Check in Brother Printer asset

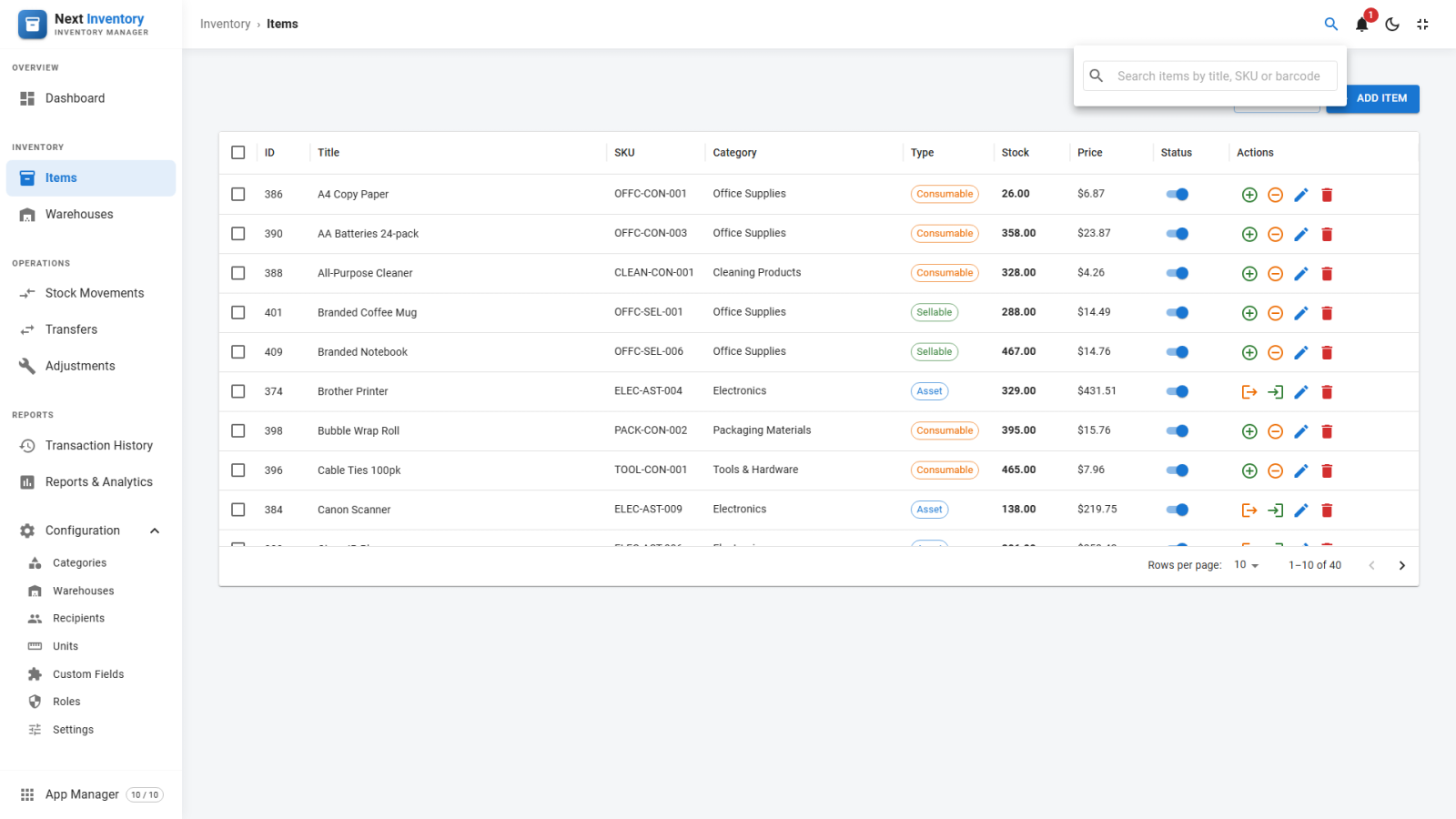click(x=1275, y=391)
